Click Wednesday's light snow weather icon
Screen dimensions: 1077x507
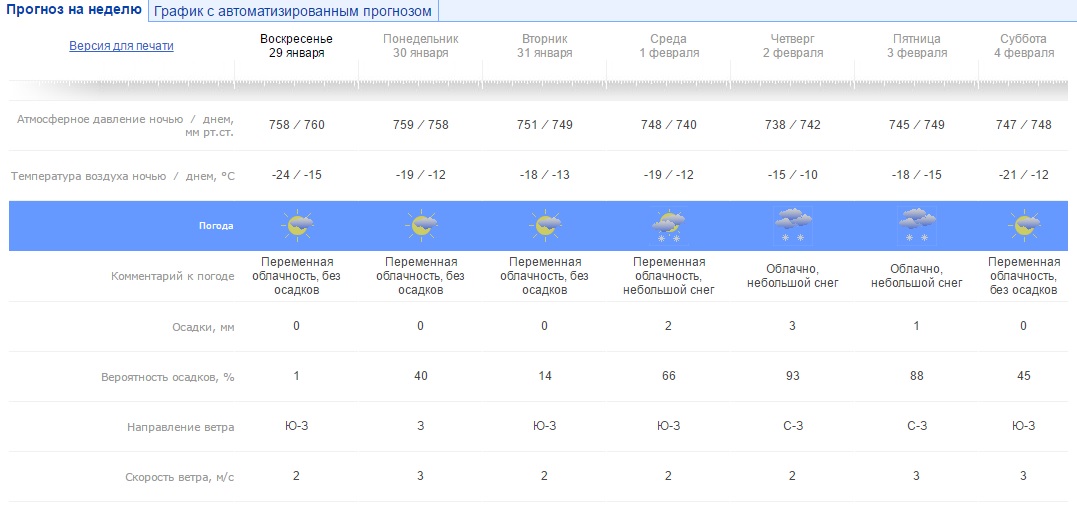(668, 226)
